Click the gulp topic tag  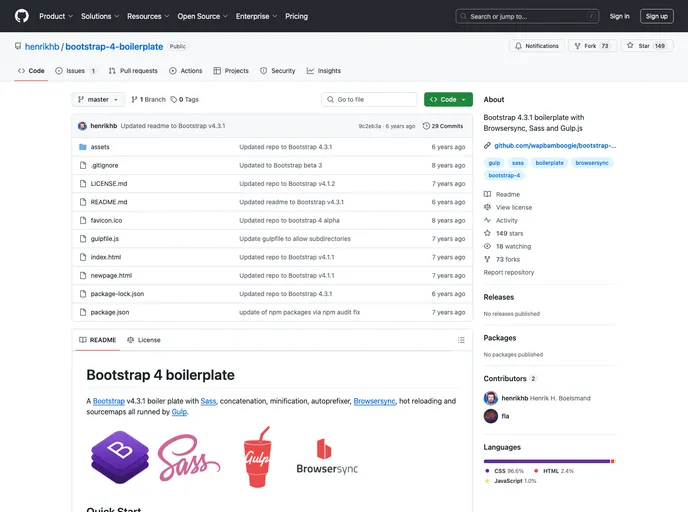click(x=494, y=163)
